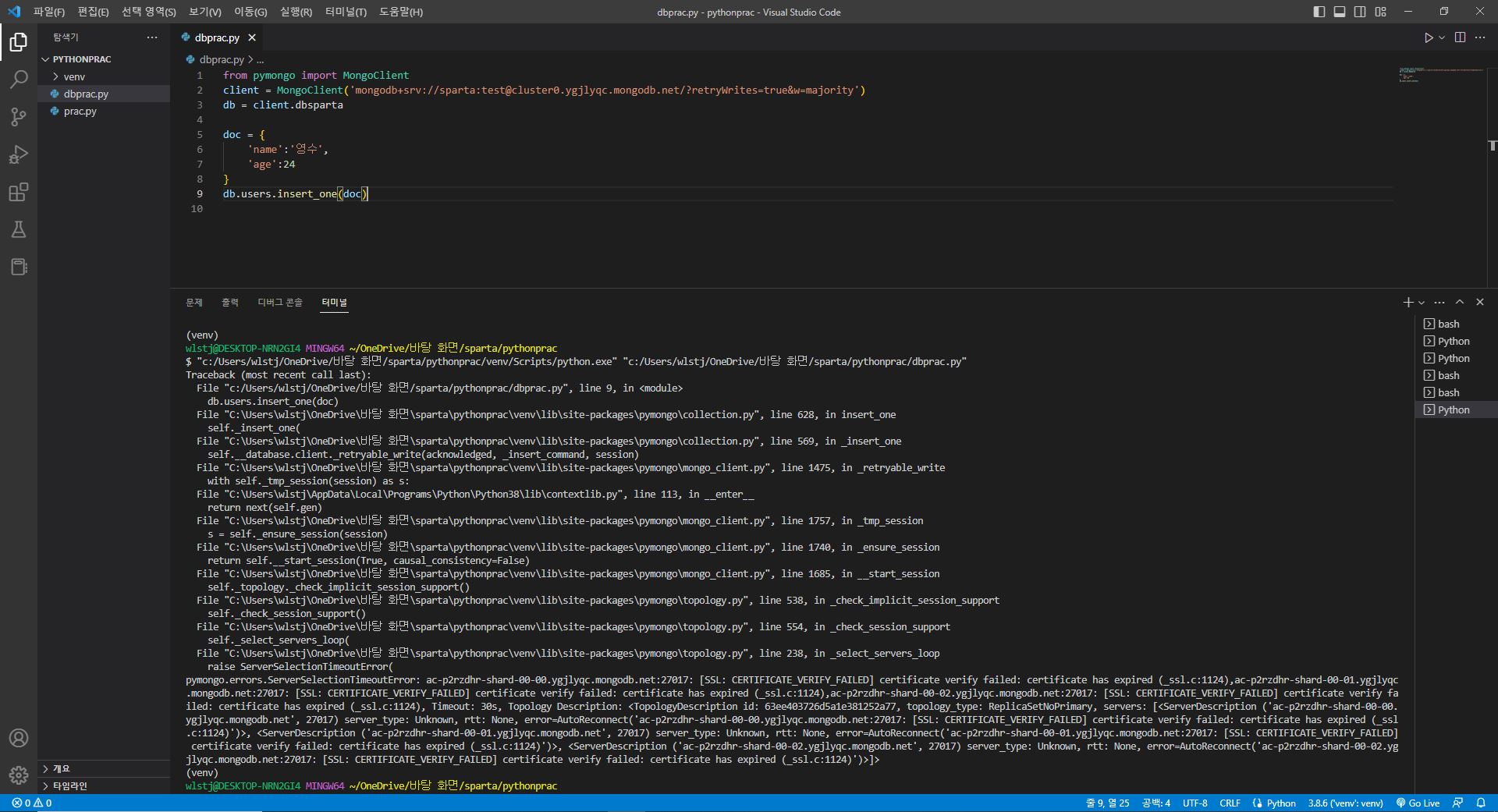Collapse the PYTHONPRAC folder section

click(x=104, y=59)
